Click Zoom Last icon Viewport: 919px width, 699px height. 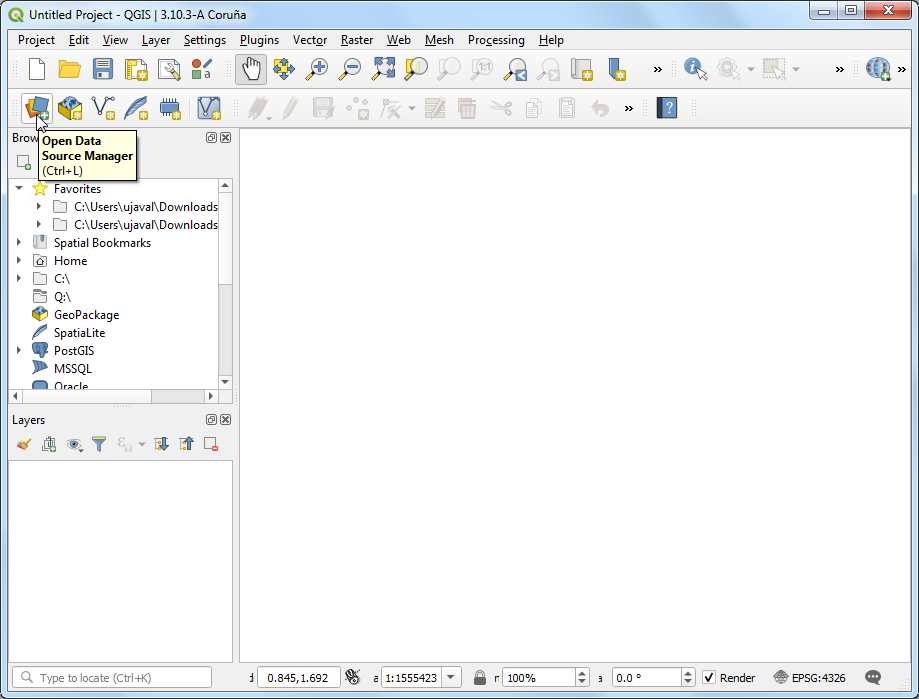(x=516, y=69)
